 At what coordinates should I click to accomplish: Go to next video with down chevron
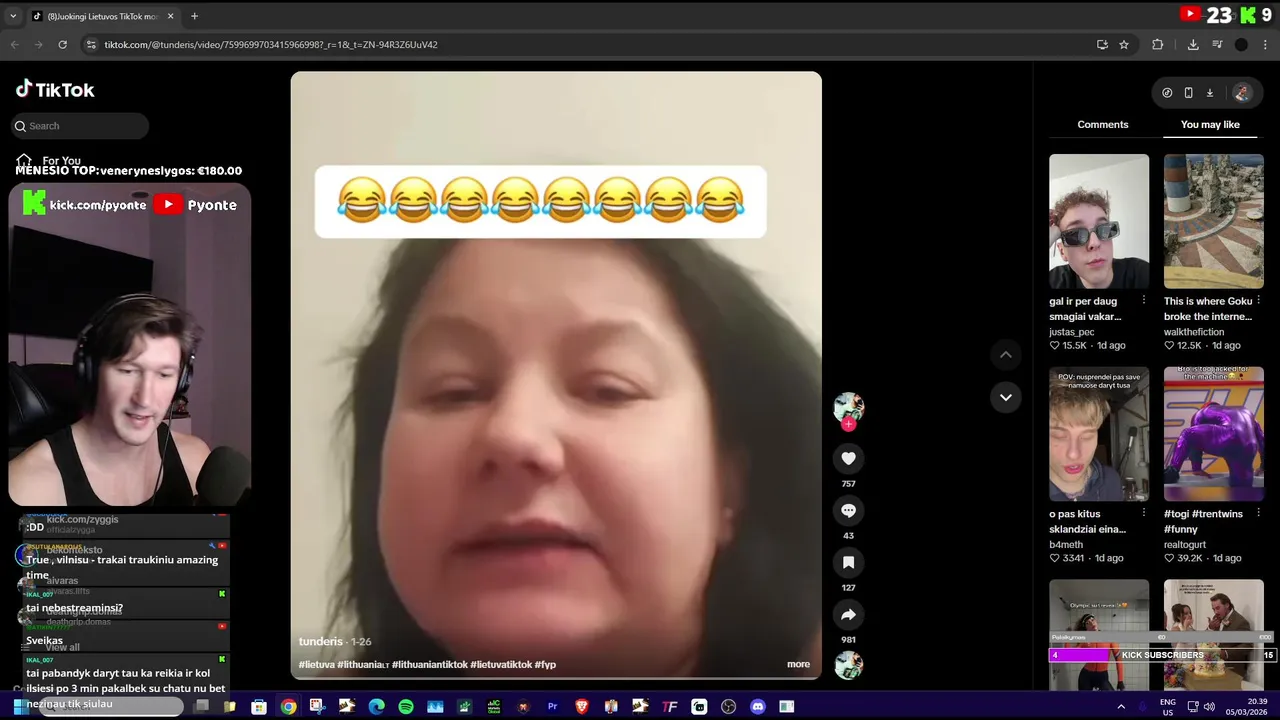pos(1005,397)
